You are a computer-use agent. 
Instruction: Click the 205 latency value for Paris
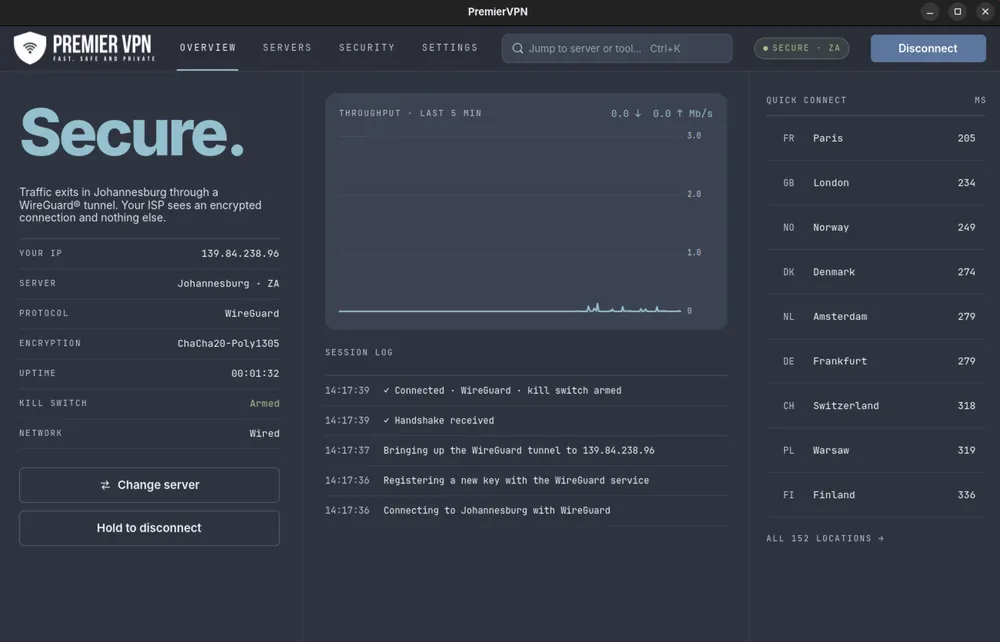coord(966,138)
